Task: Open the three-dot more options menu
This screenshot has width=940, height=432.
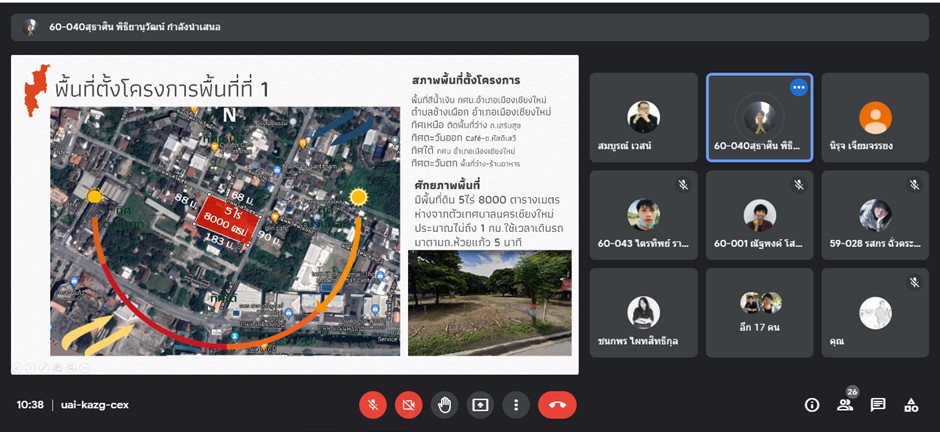Action: (x=516, y=405)
